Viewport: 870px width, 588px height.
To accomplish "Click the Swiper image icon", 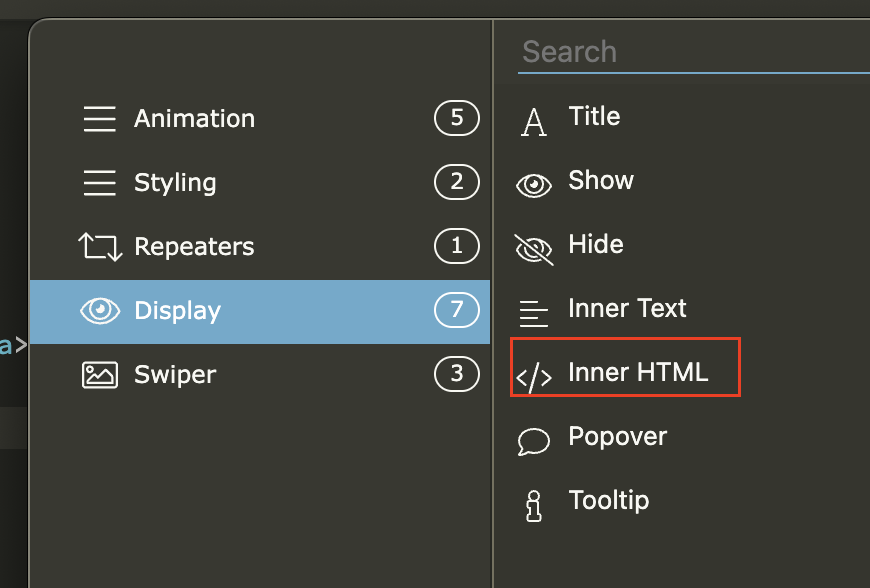I will [99, 375].
